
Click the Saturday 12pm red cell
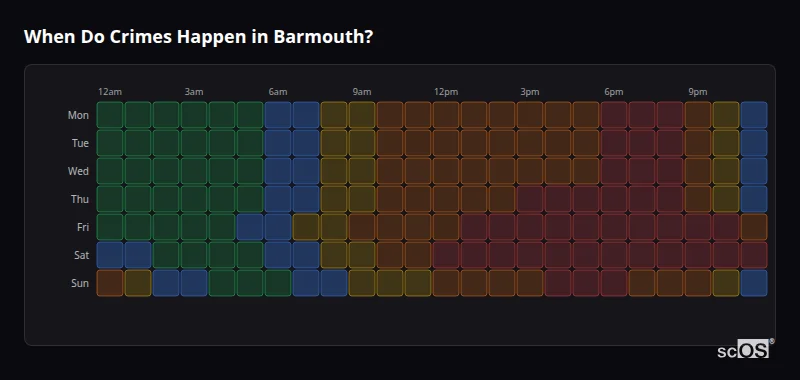446,255
